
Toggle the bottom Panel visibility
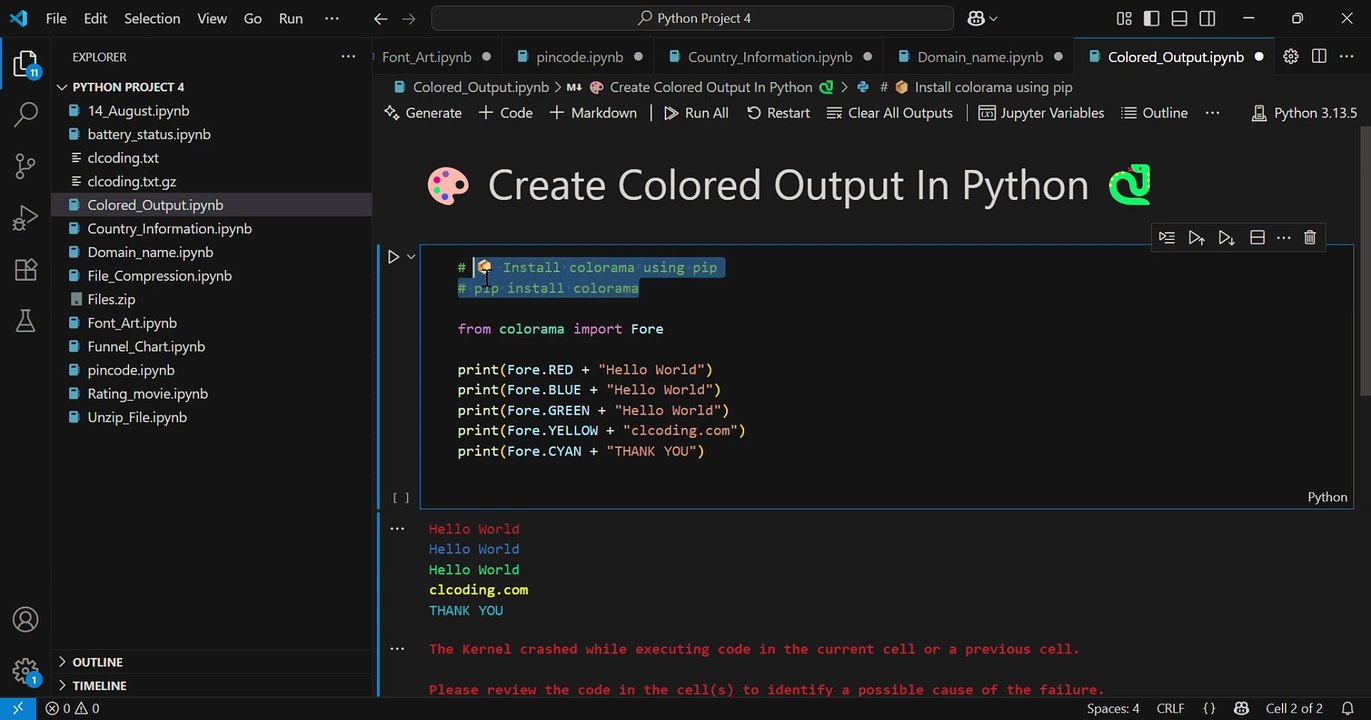pos(1180,18)
